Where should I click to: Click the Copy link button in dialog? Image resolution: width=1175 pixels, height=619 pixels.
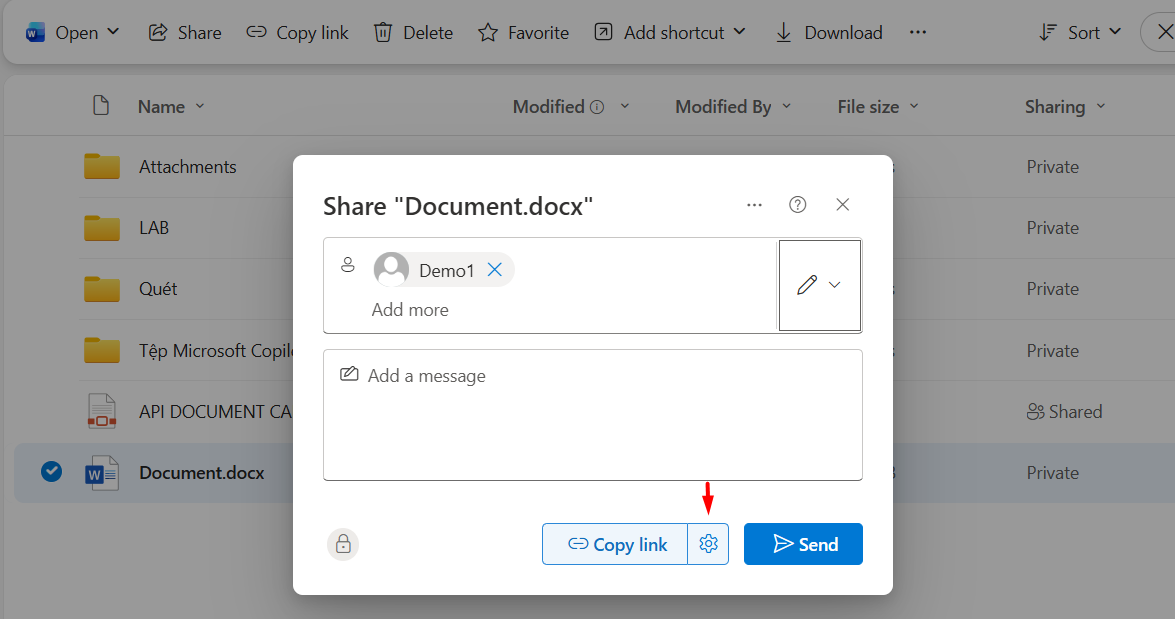click(x=616, y=544)
